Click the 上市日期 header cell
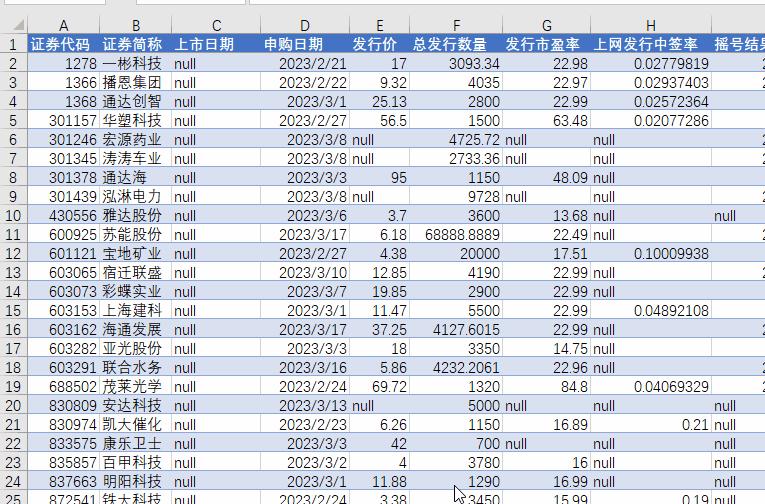Screen dimensions: 765x504 (x=216, y=44)
